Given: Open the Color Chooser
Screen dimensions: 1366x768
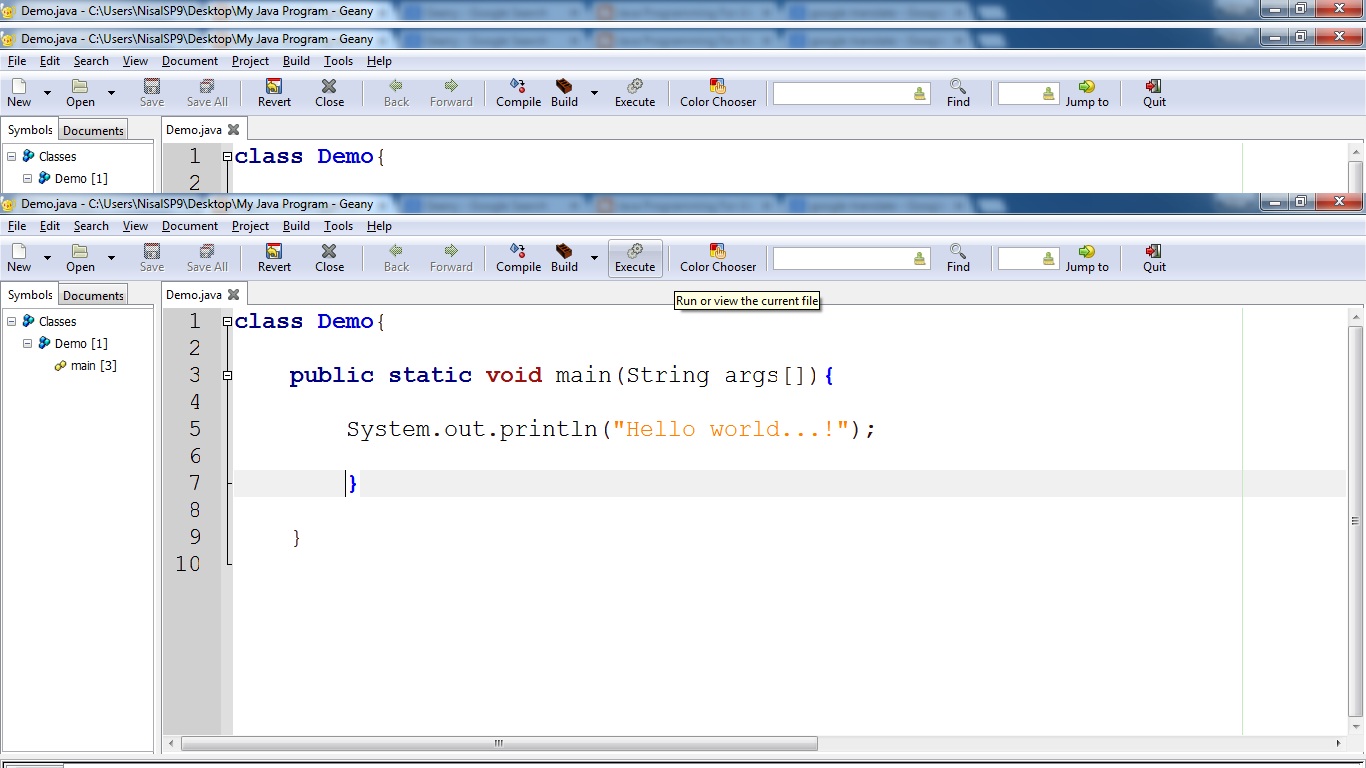Looking at the screenshot, I should pyautogui.click(x=716, y=258).
